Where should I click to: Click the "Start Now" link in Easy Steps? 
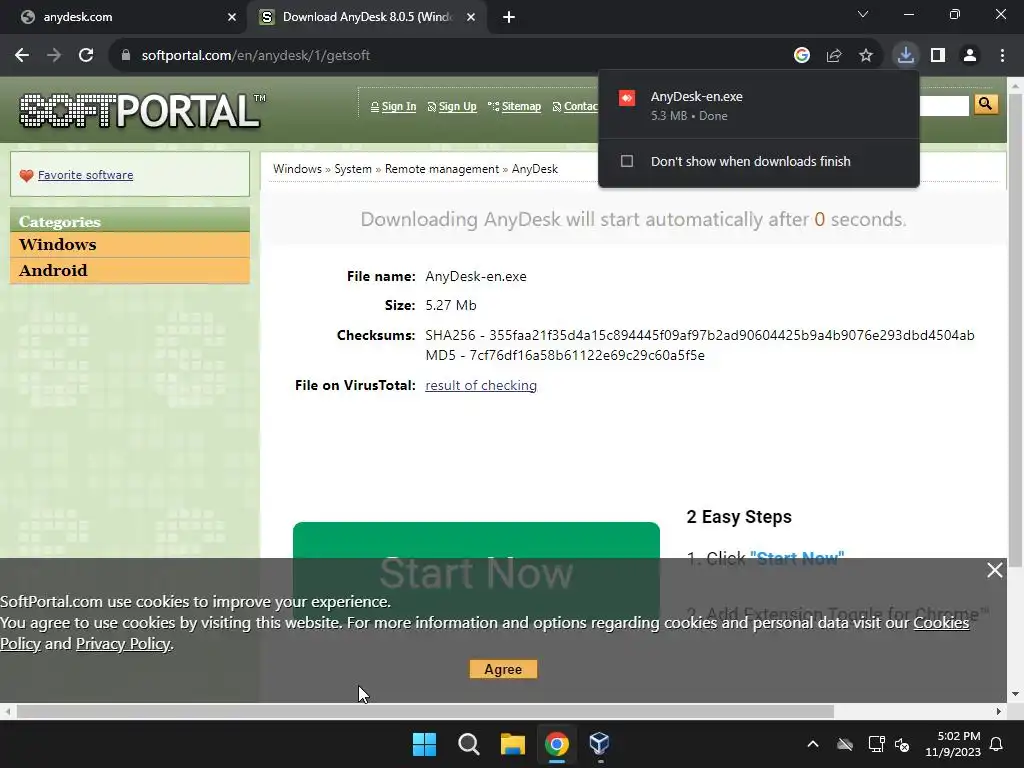point(797,558)
